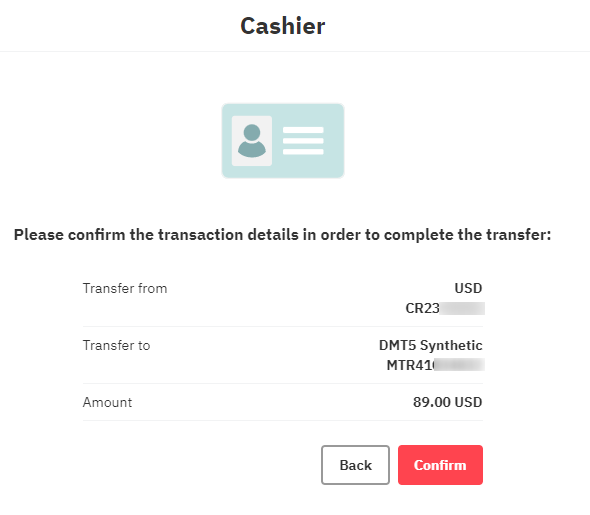The width and height of the screenshot is (590, 515).
Task: Click the red Confirm button
Action: 440,465
